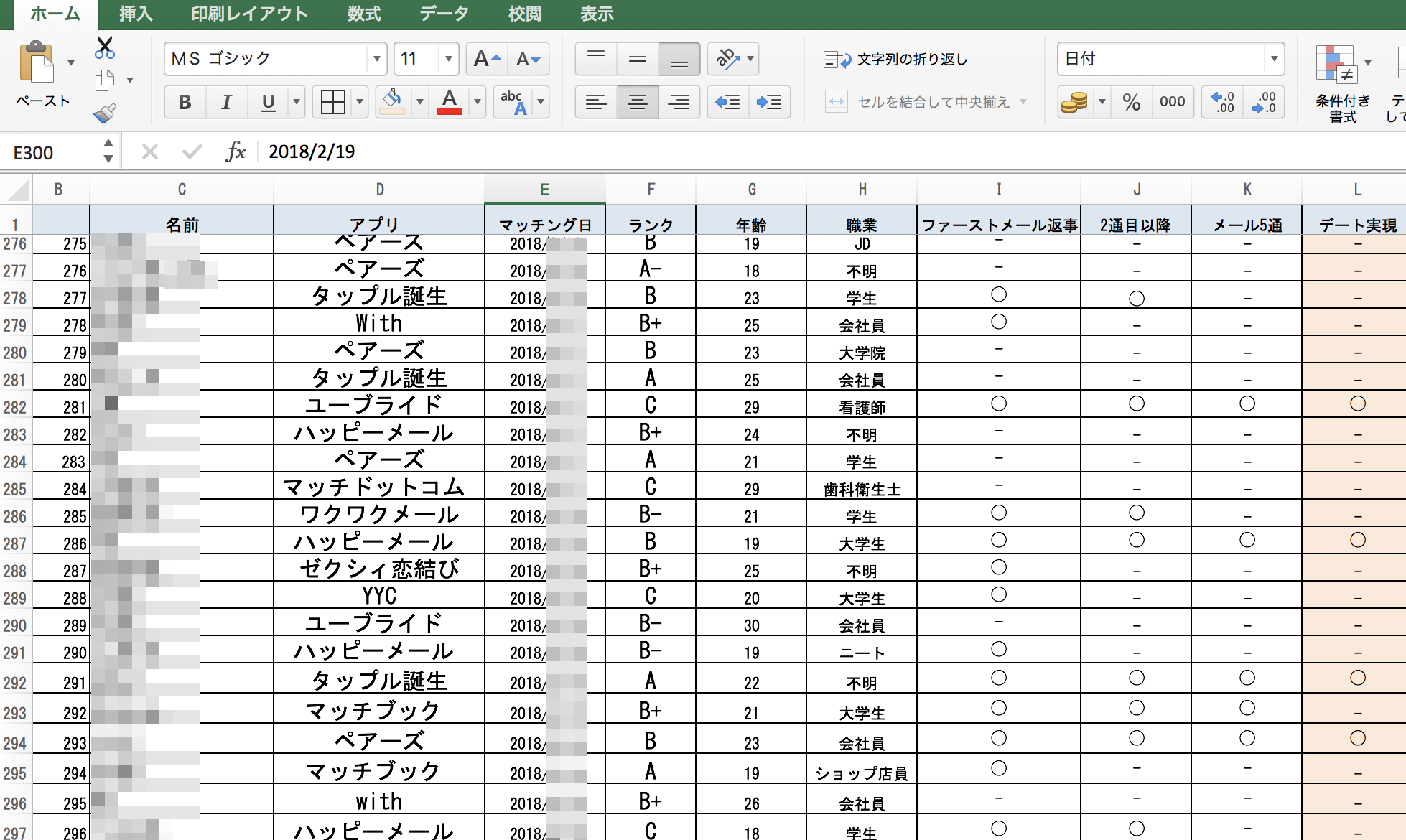Click the fx insert function icon
This screenshot has height=840, width=1406.
[236, 151]
